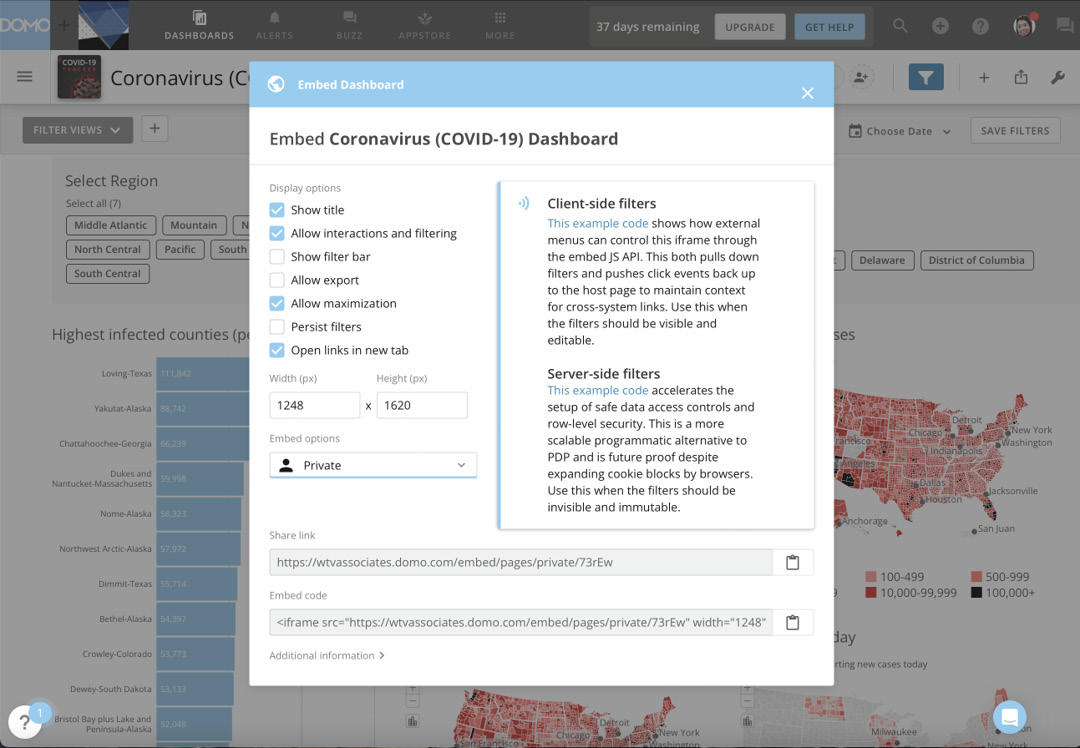Image resolution: width=1080 pixels, height=748 pixels.
Task: Click the Embed code iframe field
Action: click(x=521, y=622)
